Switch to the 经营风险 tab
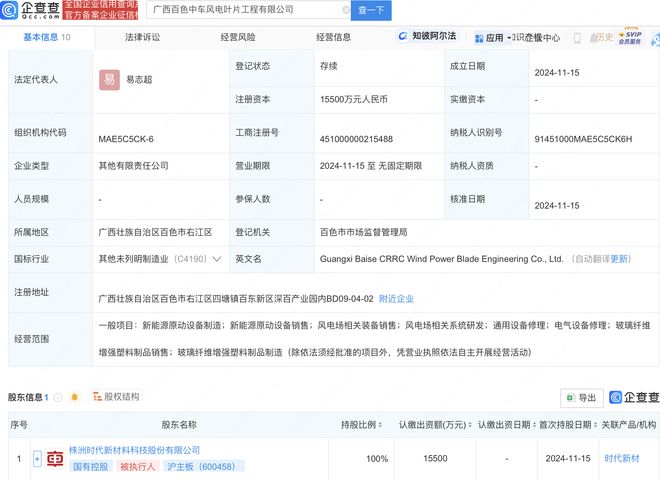 [238, 37]
